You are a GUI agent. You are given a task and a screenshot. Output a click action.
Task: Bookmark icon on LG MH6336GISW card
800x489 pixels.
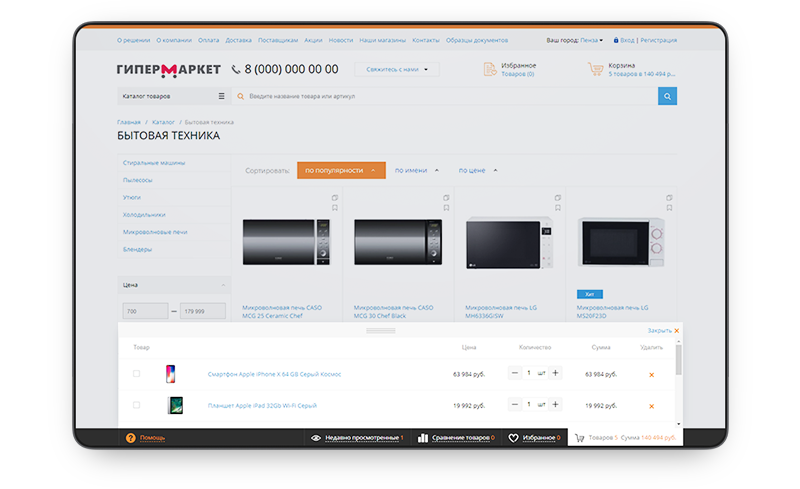558,208
